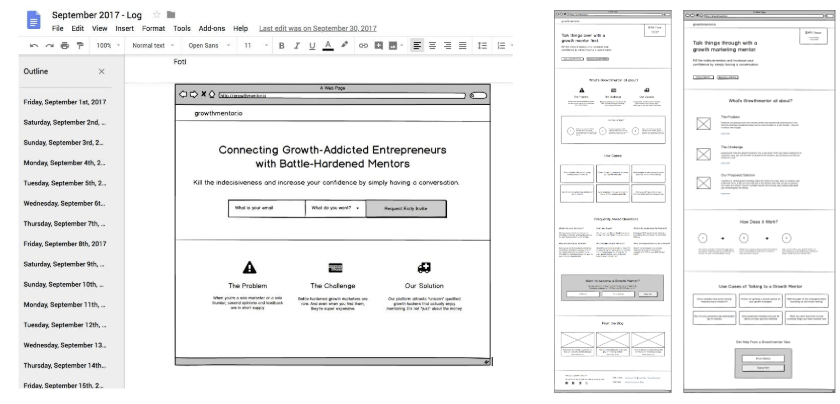Go to Saturday, September 2nd outline entry

65,122
